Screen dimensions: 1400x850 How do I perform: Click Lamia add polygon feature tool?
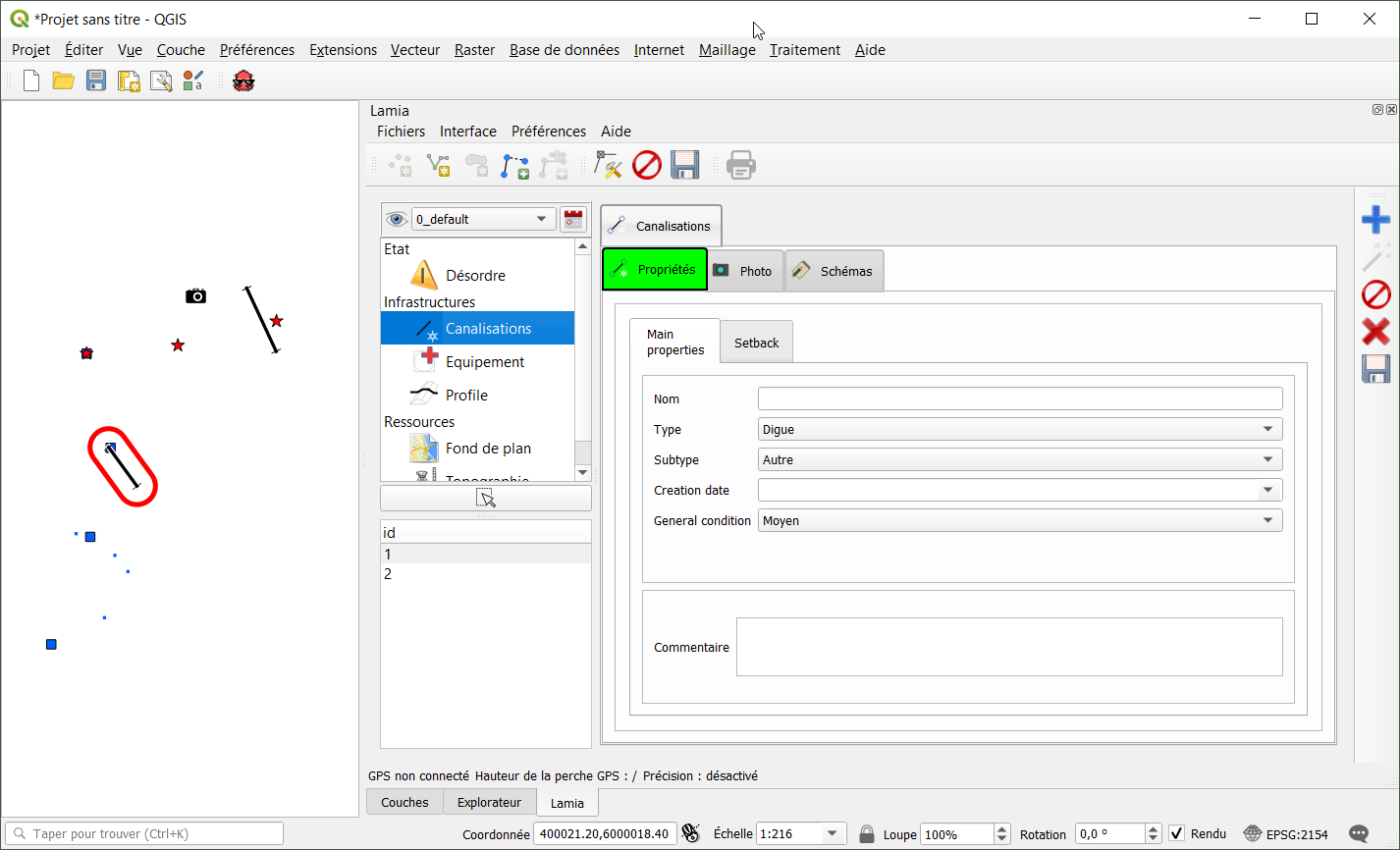(x=476, y=166)
